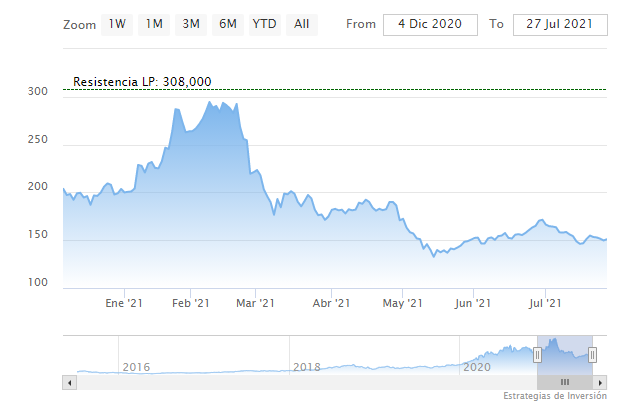This screenshot has height=410, width=618.
Task: Click the To date field
Action: tap(559, 24)
